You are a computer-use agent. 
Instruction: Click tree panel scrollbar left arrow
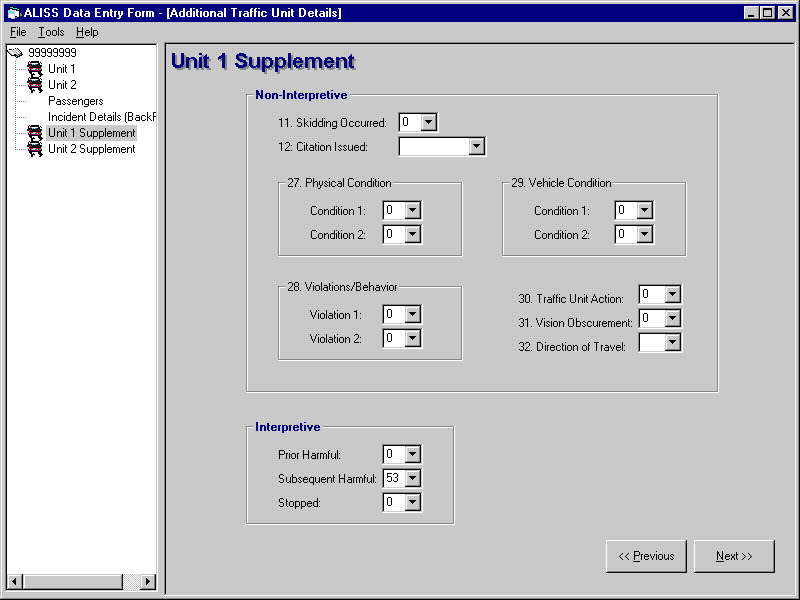[15, 581]
